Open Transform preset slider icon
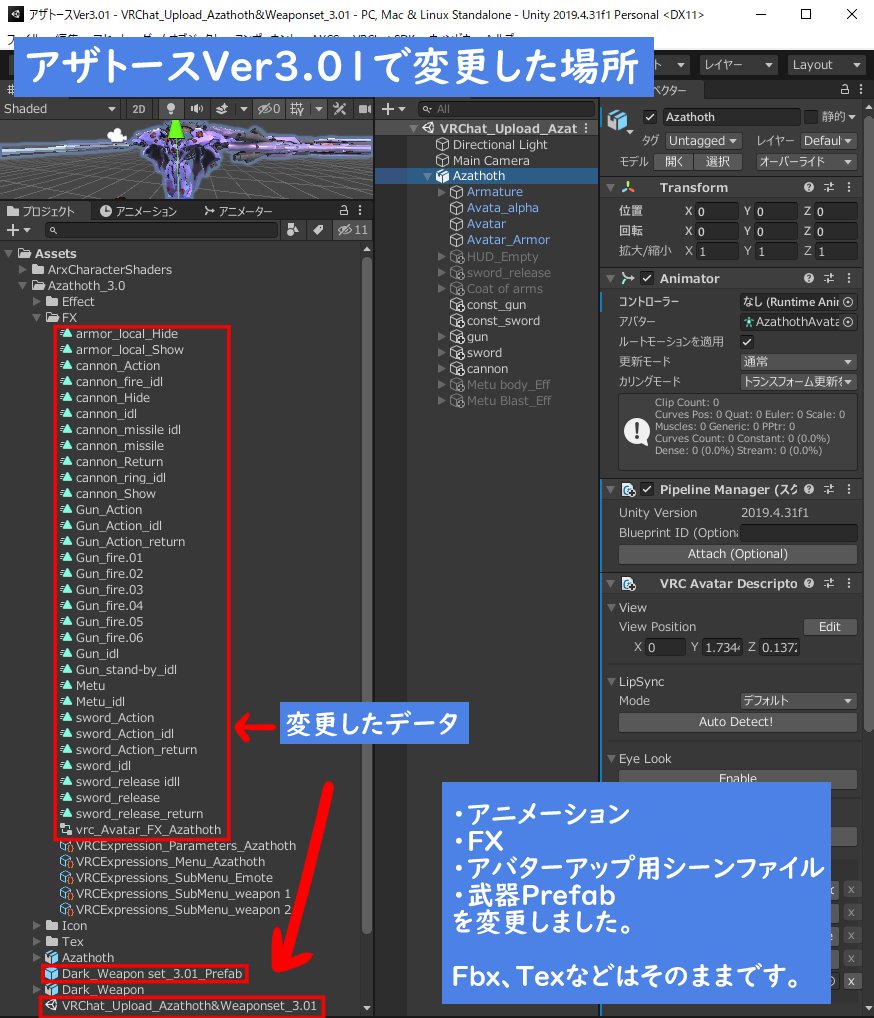874x1018 pixels. 829,188
